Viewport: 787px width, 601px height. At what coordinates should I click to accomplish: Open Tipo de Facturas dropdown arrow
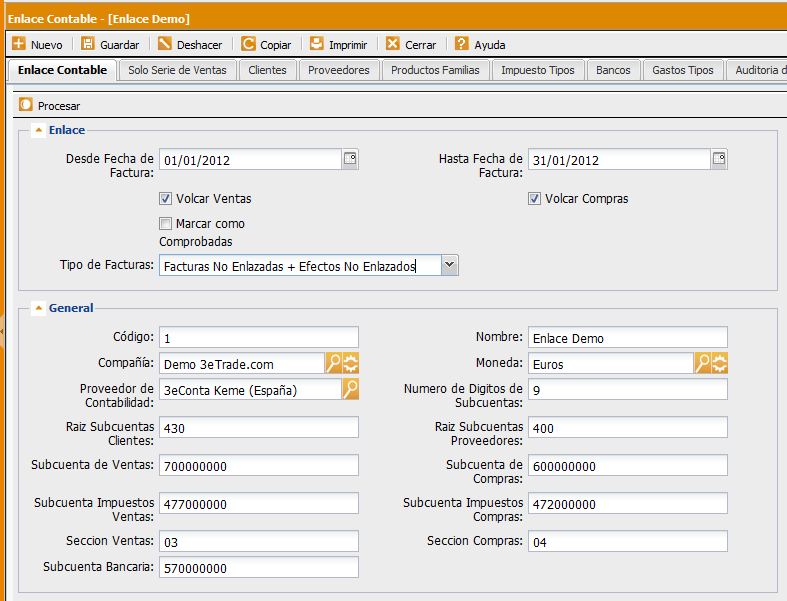tap(450, 265)
